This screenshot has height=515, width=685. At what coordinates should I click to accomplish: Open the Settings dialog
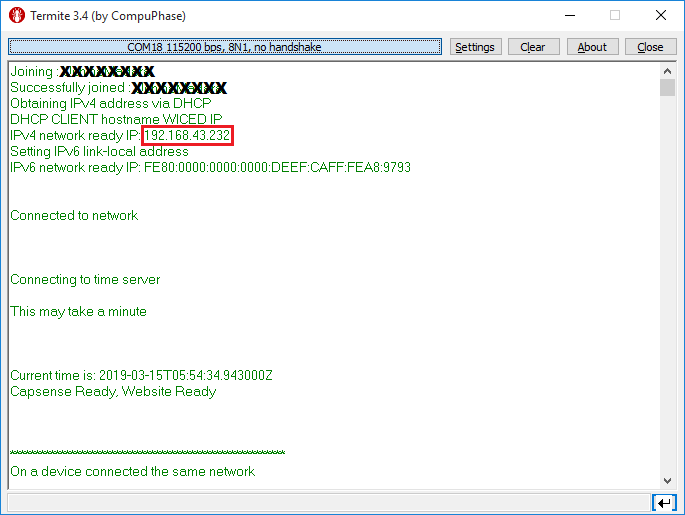coord(475,47)
